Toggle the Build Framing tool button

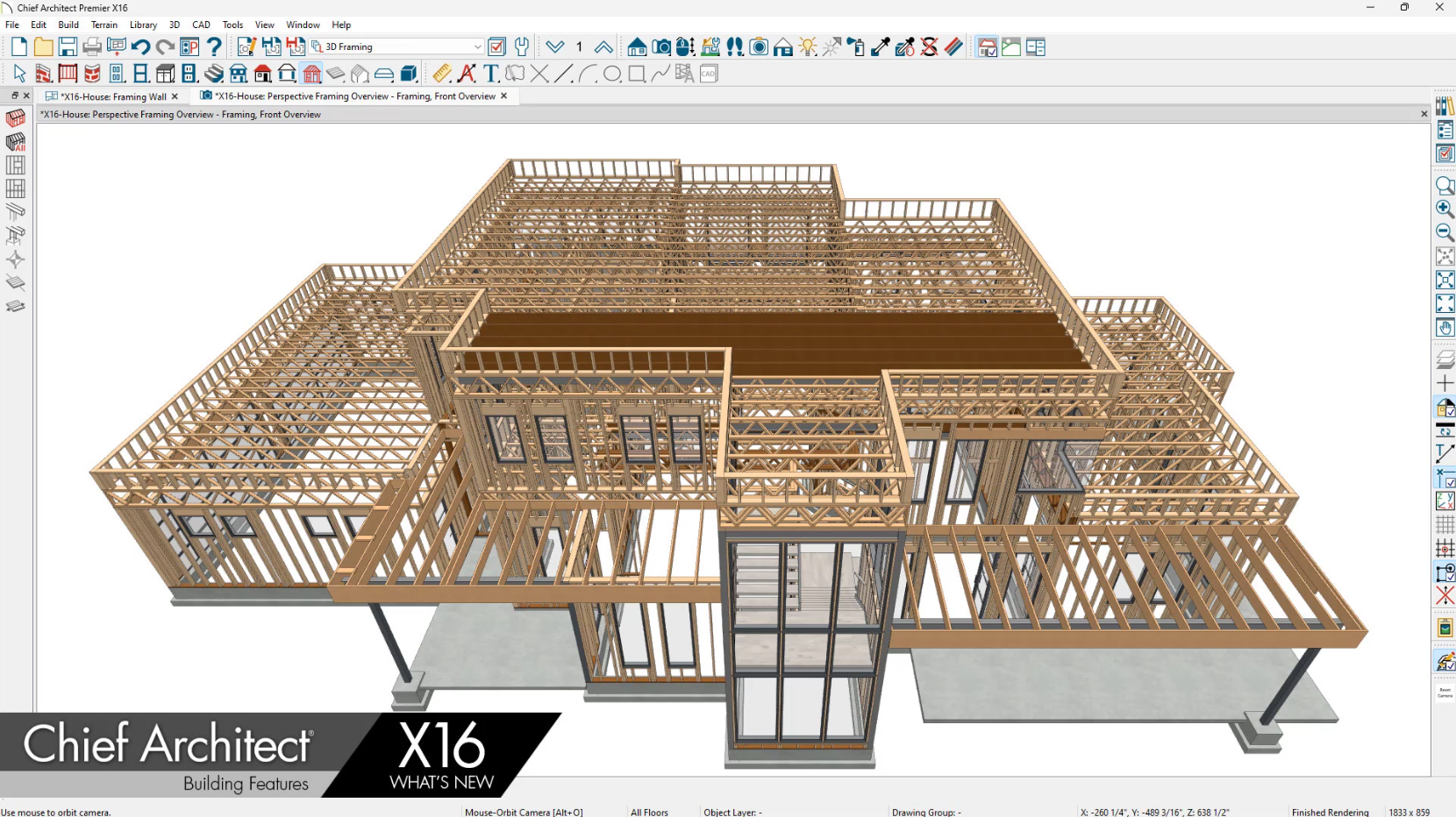[16, 118]
